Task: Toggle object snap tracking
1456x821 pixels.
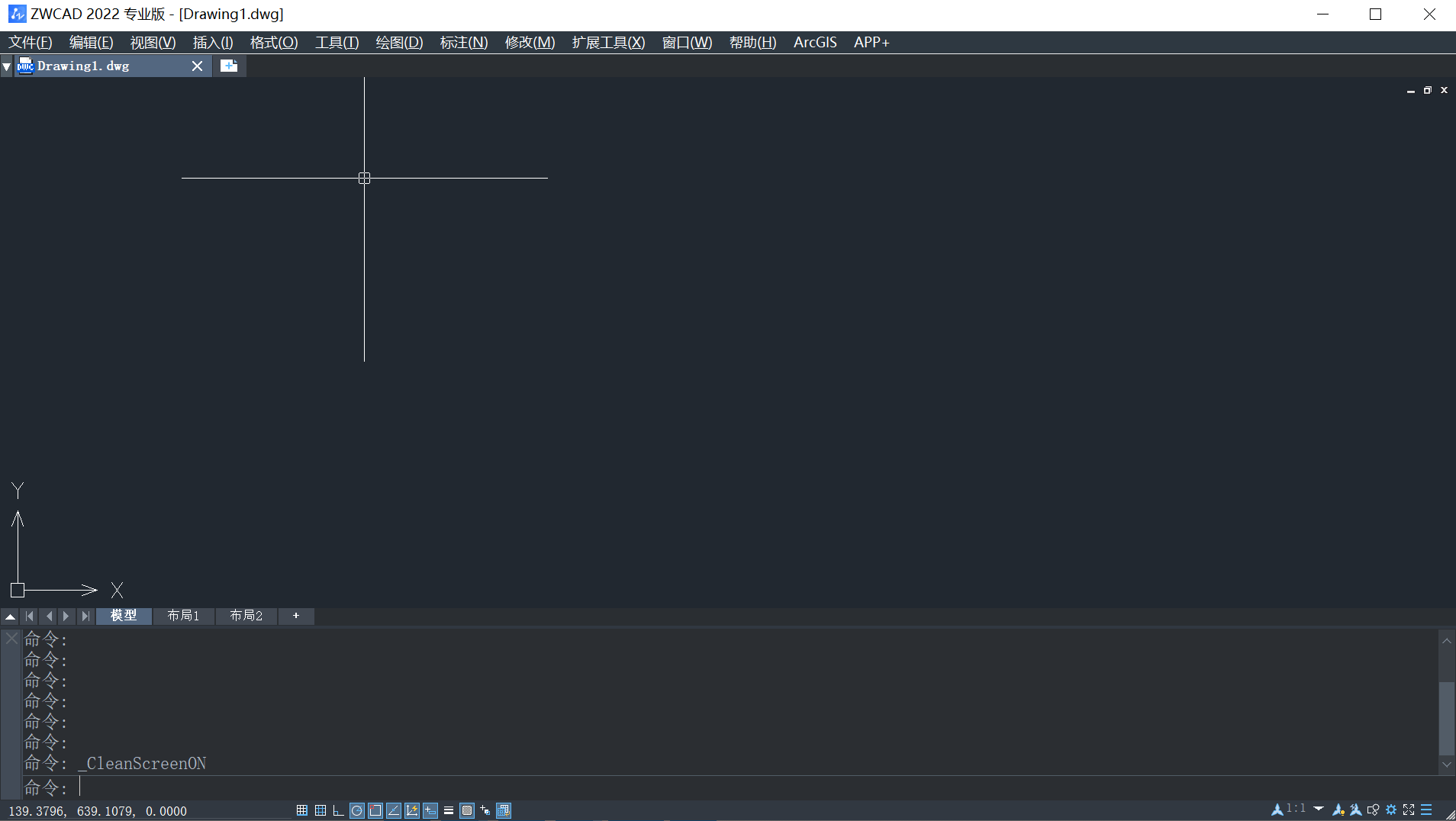Action: pos(394,810)
